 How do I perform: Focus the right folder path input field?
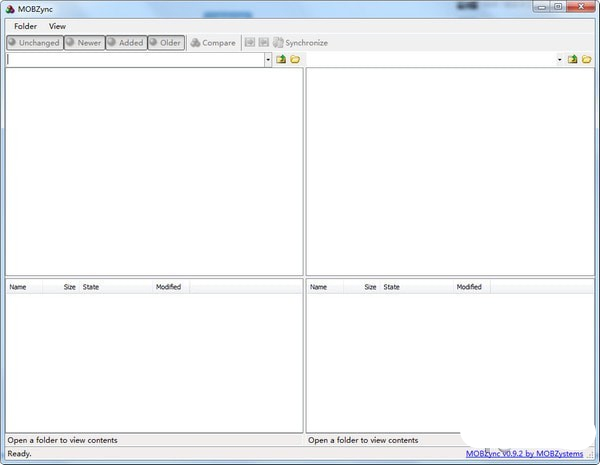pos(431,60)
